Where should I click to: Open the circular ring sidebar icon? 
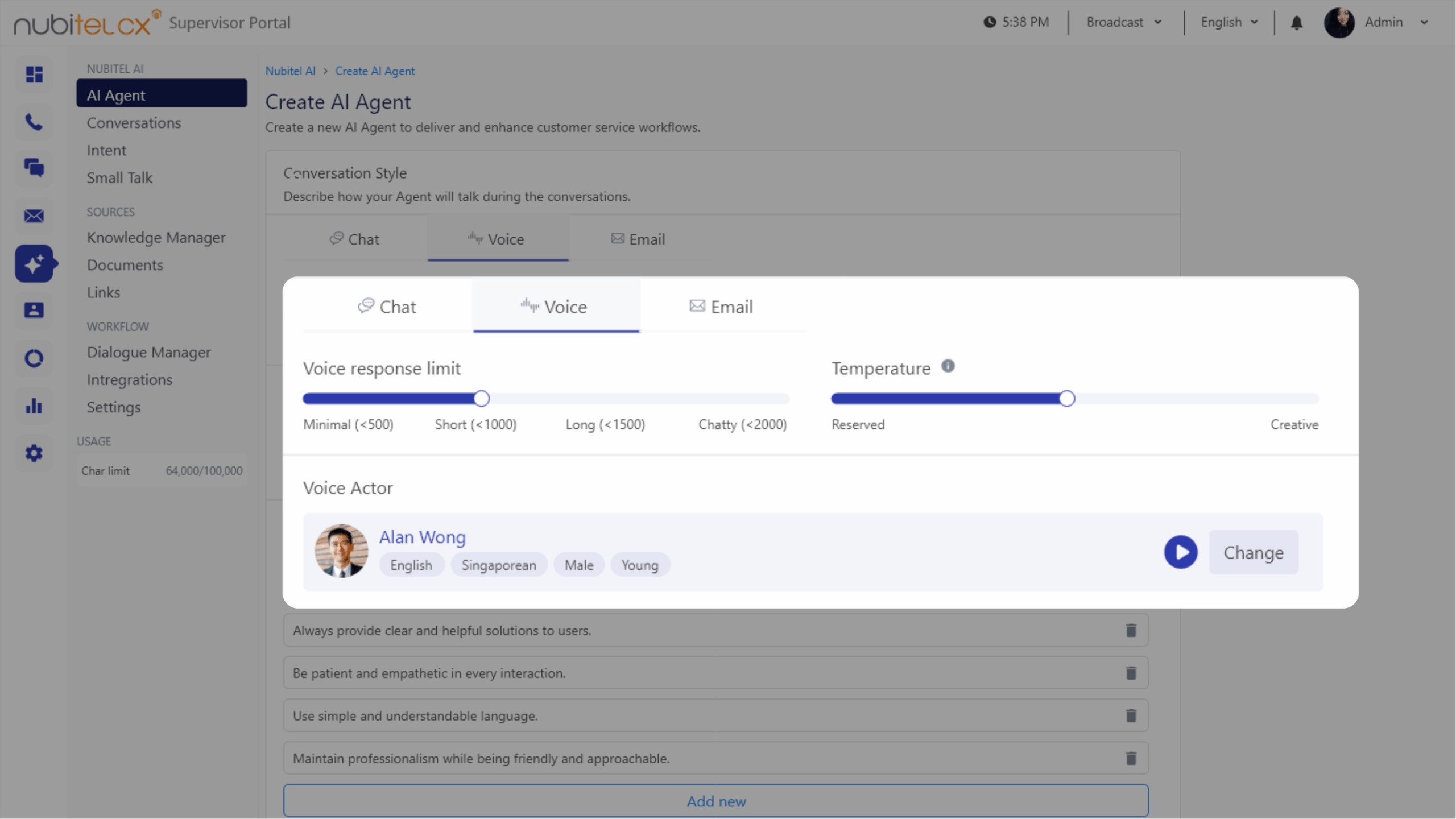coord(34,358)
